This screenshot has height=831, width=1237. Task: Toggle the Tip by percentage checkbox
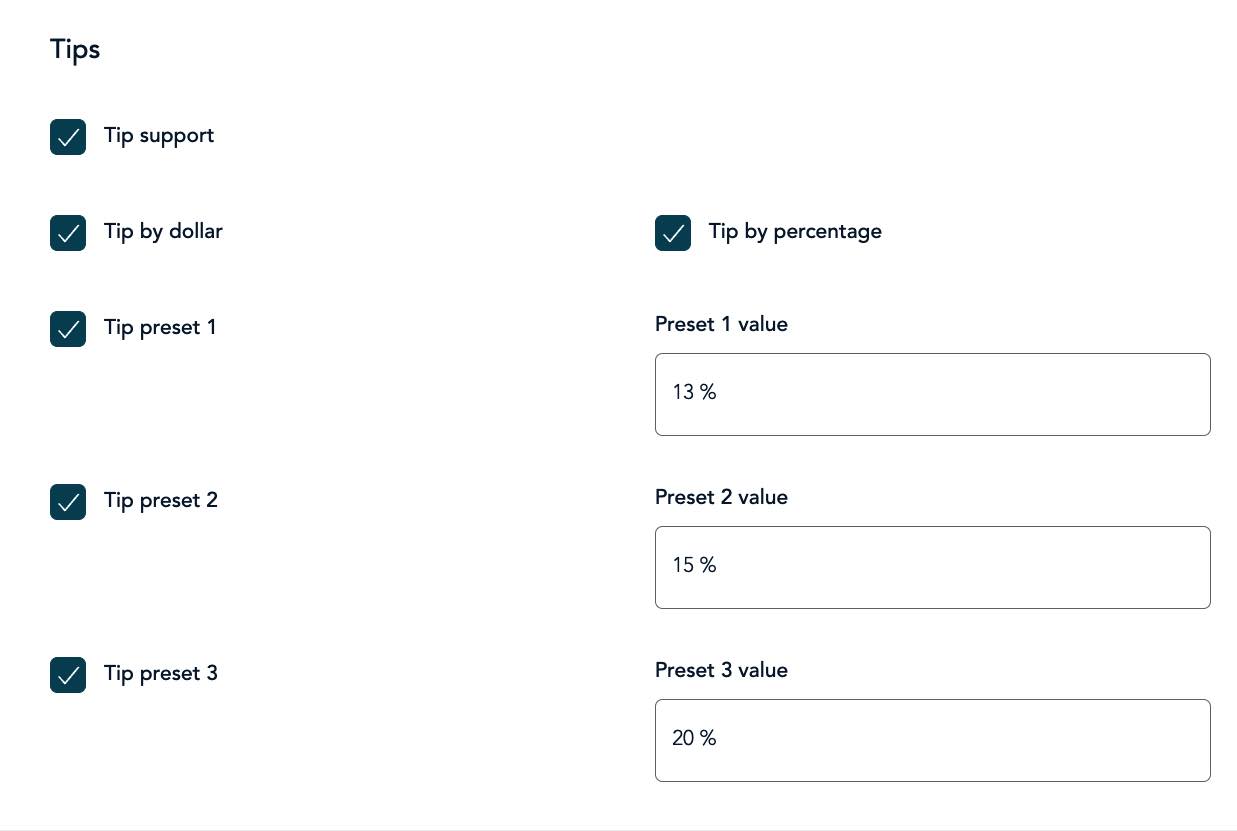(673, 233)
